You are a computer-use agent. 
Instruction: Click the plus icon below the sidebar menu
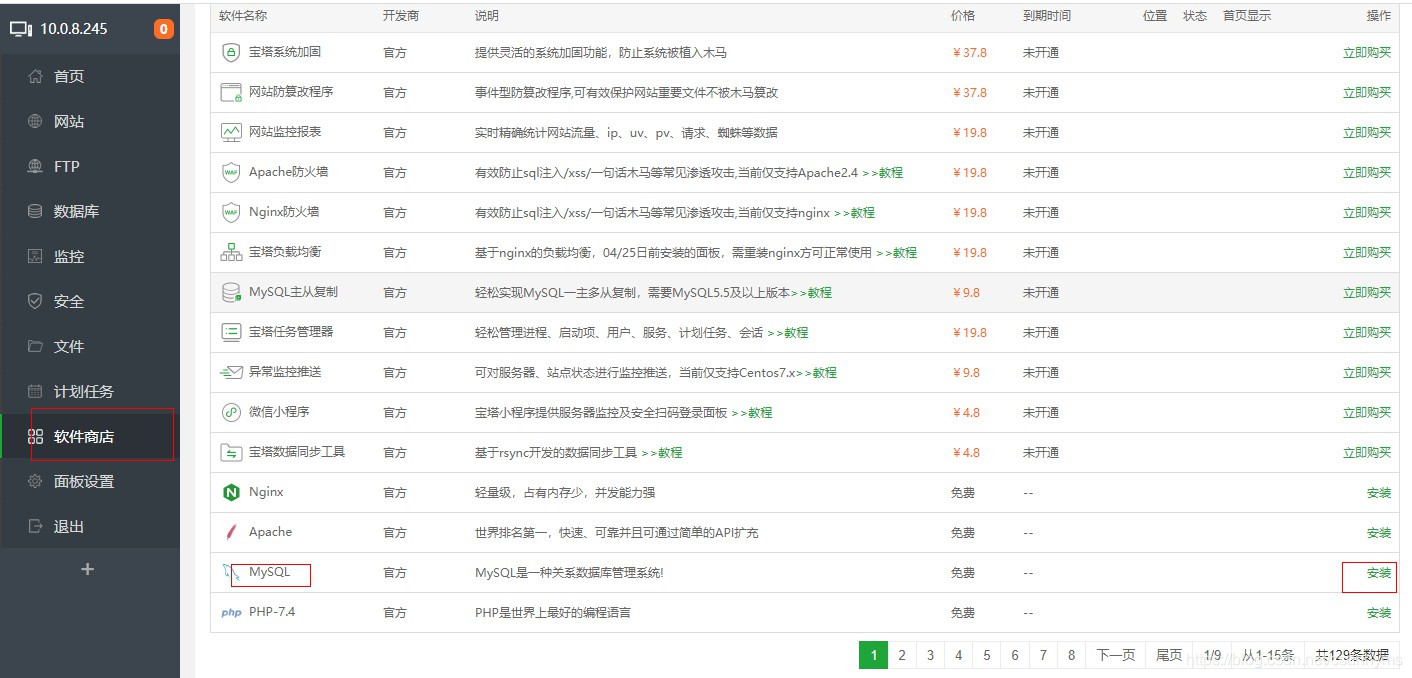88,569
